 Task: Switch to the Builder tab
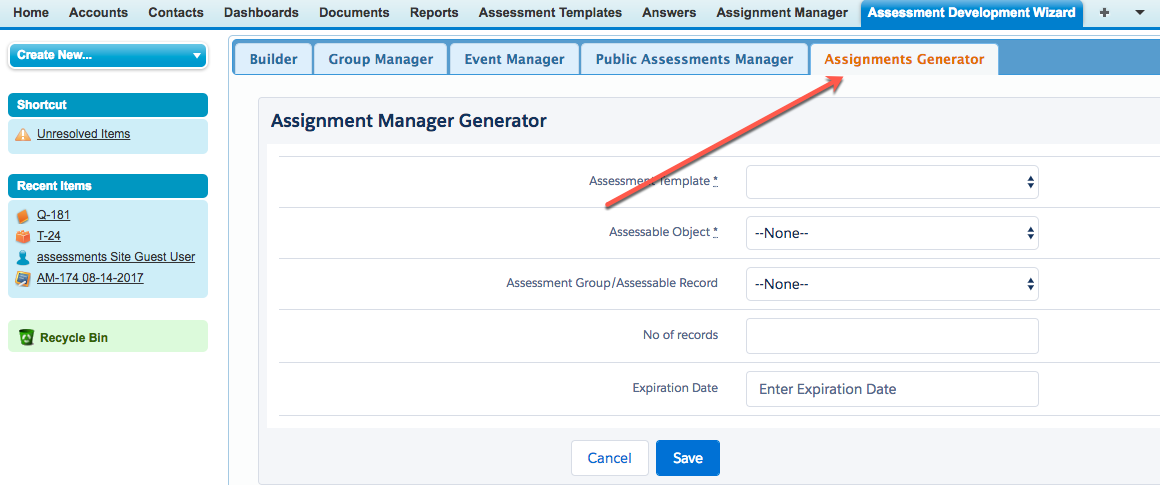click(x=274, y=59)
